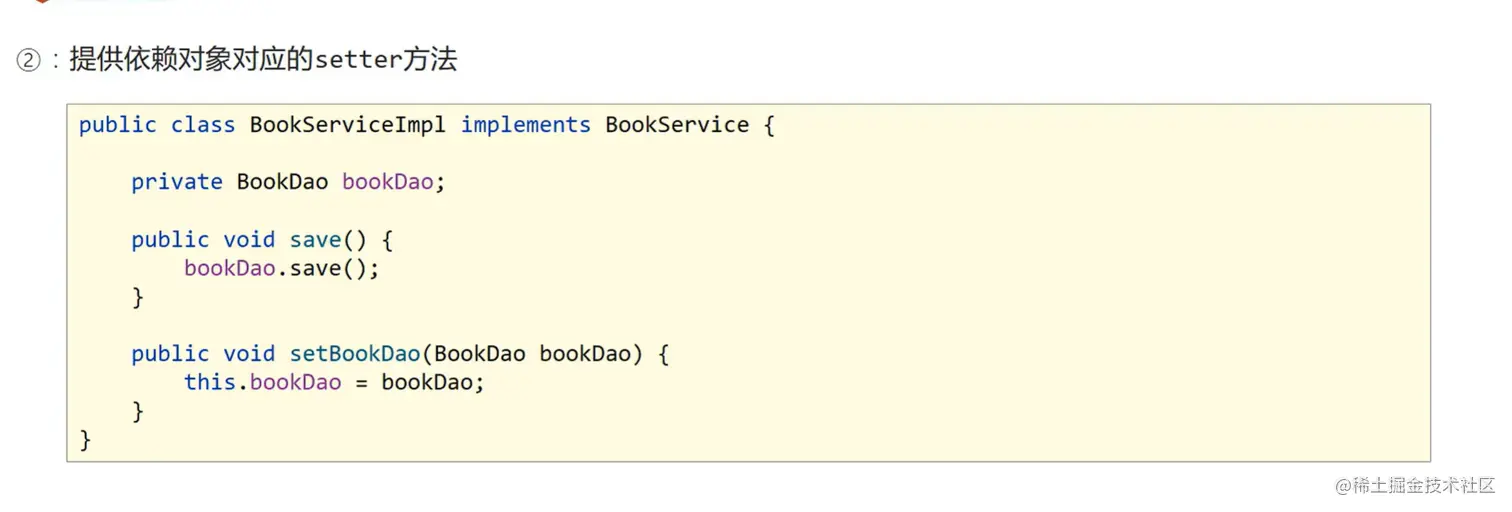Click the public keyword before class
Screen dimensions: 1512x512
click(117, 125)
